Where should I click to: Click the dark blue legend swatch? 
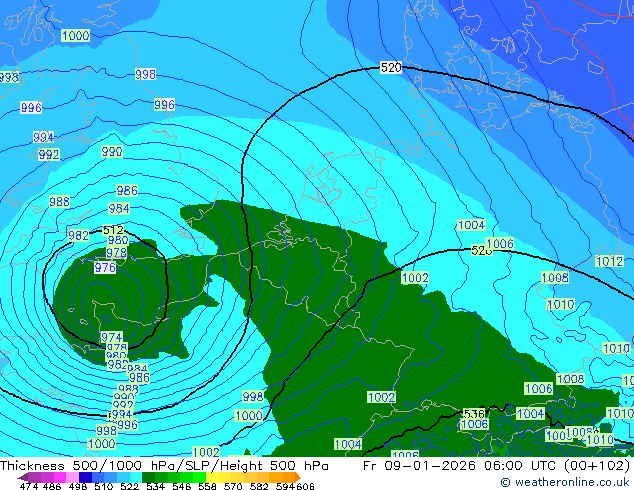pyautogui.click(x=85, y=477)
